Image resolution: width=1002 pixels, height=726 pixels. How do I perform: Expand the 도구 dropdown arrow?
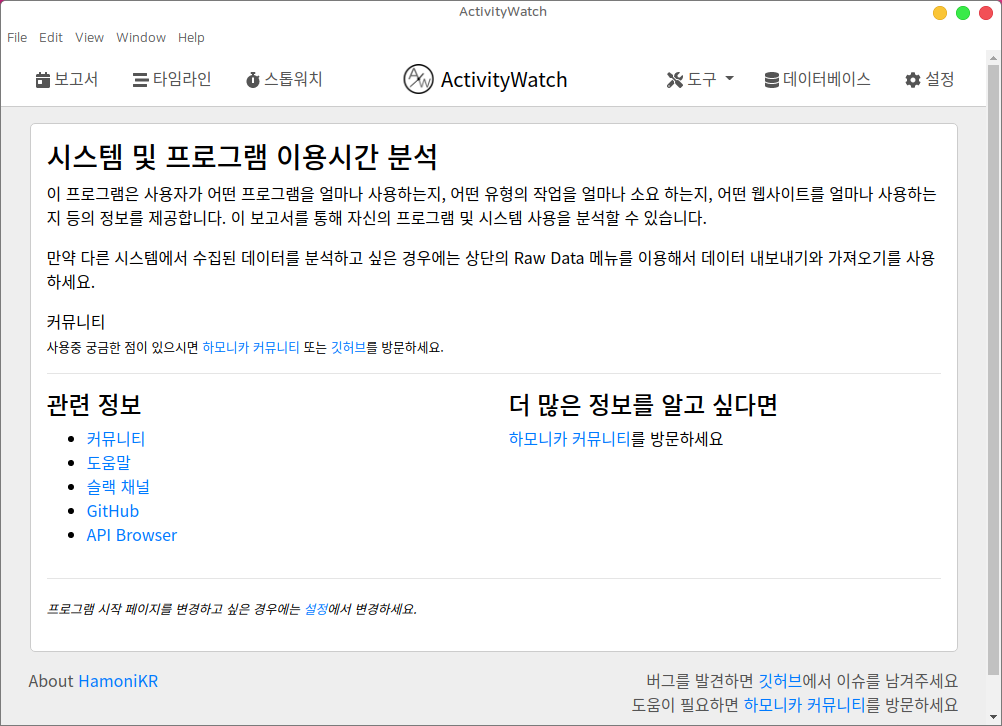tap(729, 79)
